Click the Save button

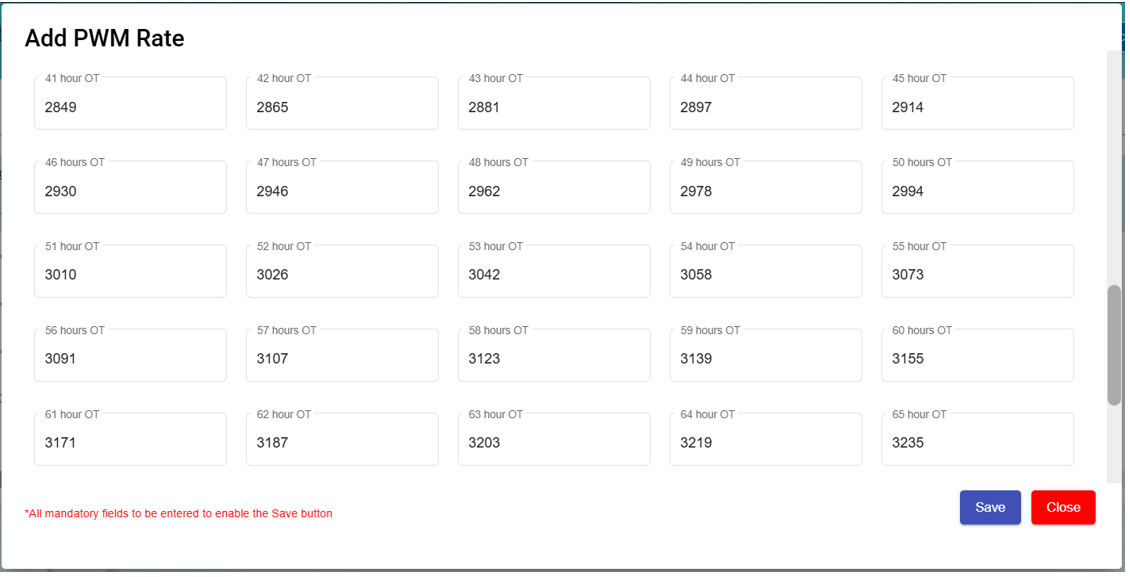coord(989,507)
